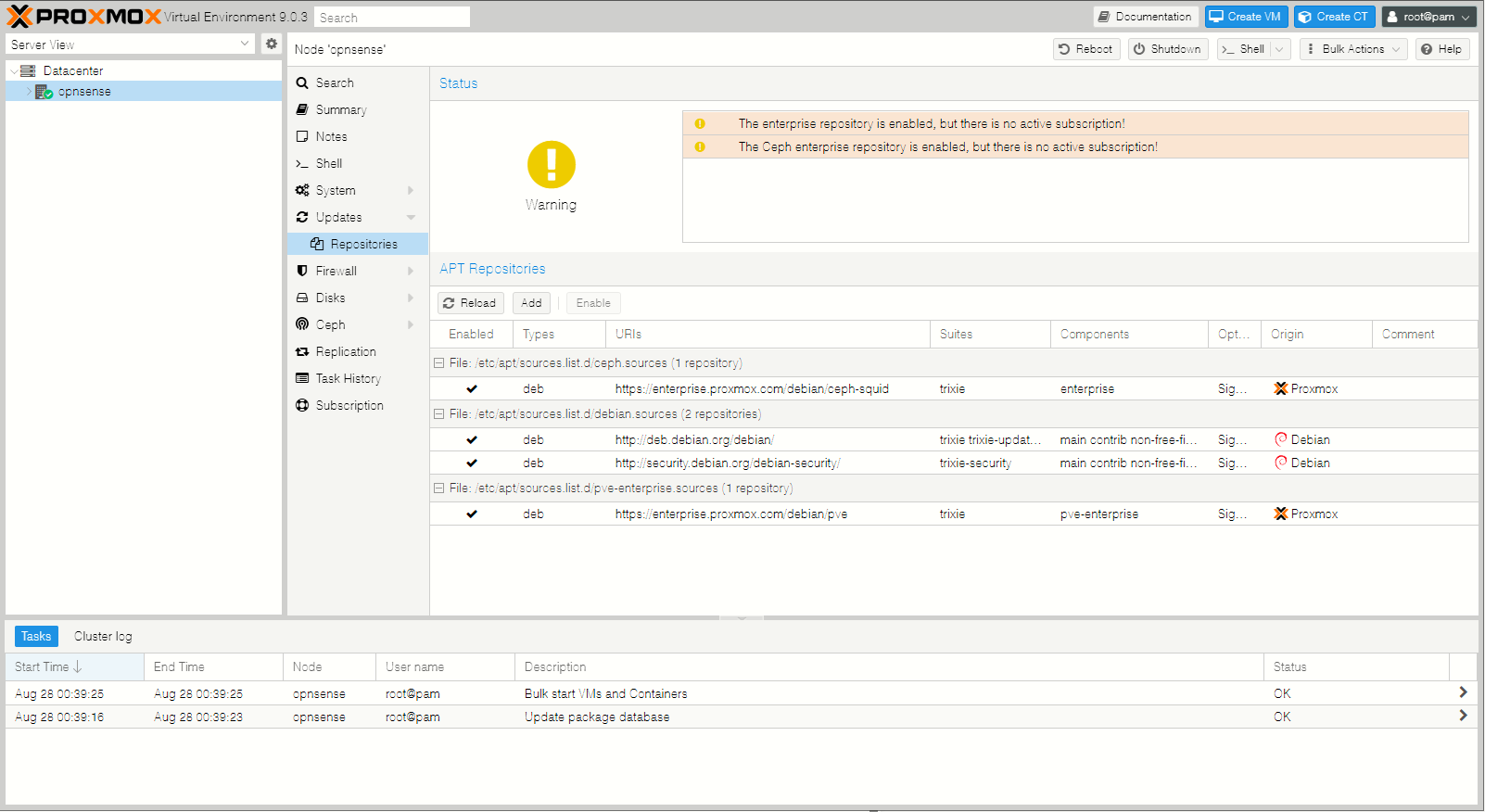Click the Notes icon
1485x812 pixels.
pos(302,136)
